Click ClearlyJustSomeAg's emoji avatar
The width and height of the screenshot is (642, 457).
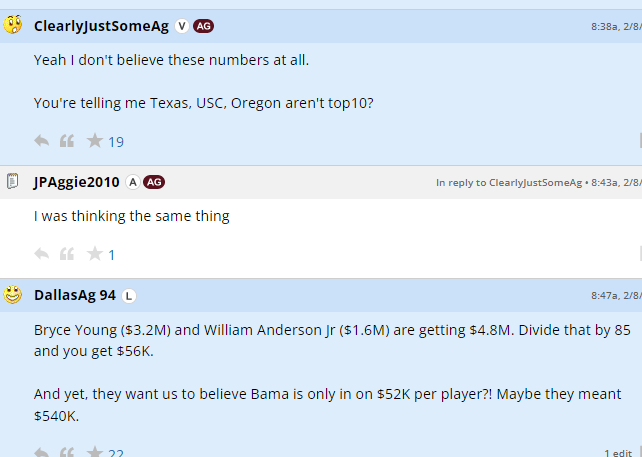(x=13, y=25)
